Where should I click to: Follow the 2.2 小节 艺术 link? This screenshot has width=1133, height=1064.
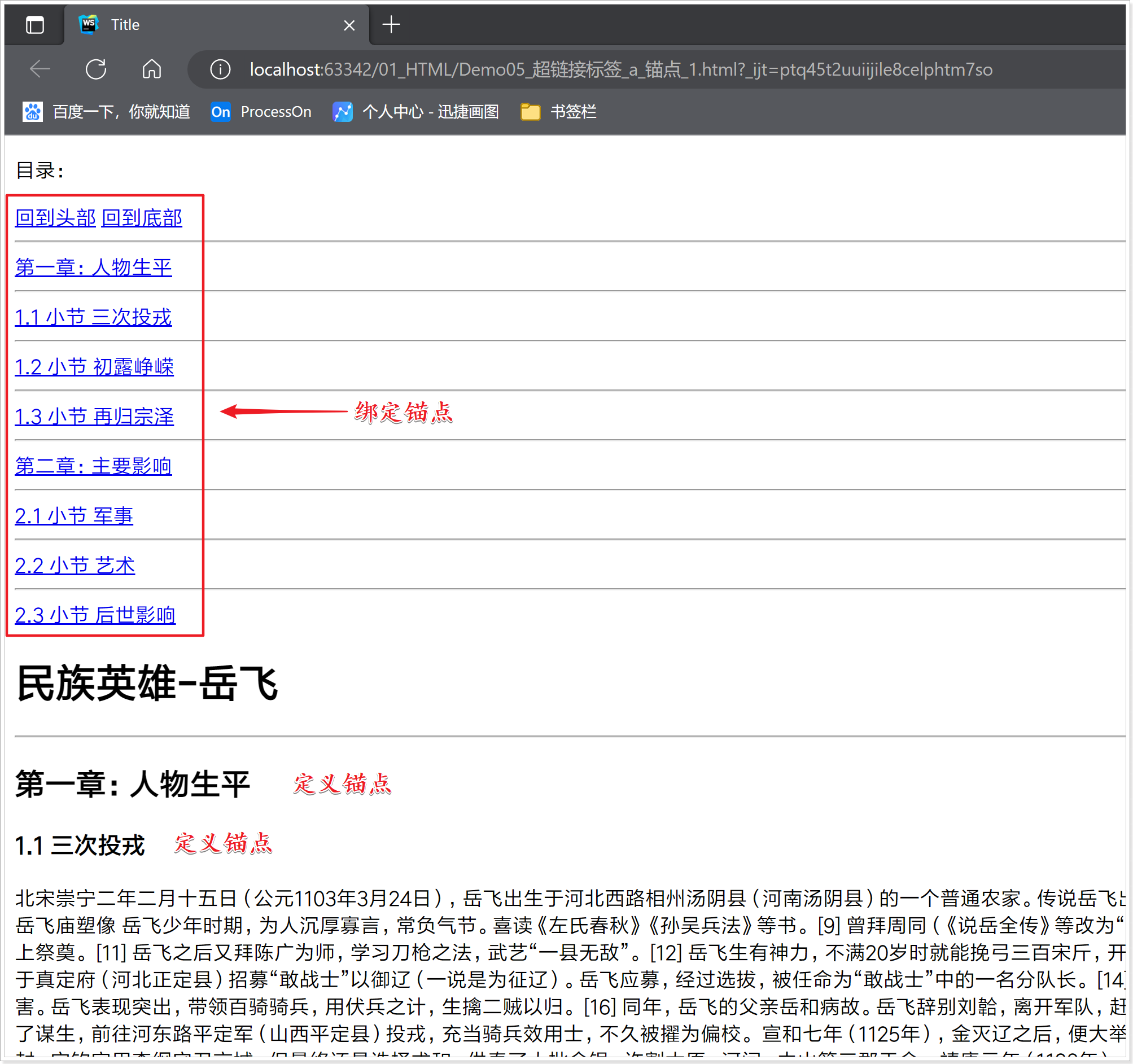coord(75,566)
